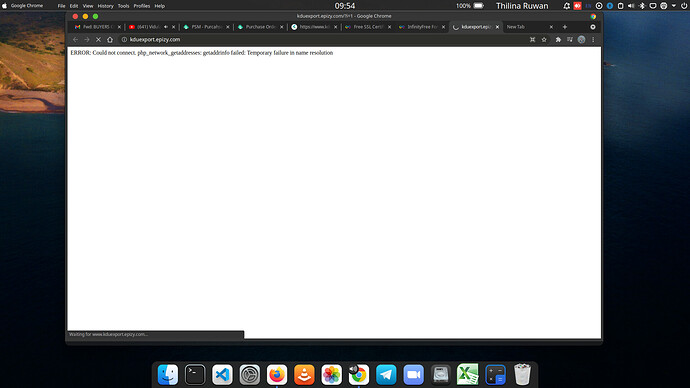The width and height of the screenshot is (690, 388).
Task: Click the power button in top bar
Action: pyautogui.click(x=684, y=6)
